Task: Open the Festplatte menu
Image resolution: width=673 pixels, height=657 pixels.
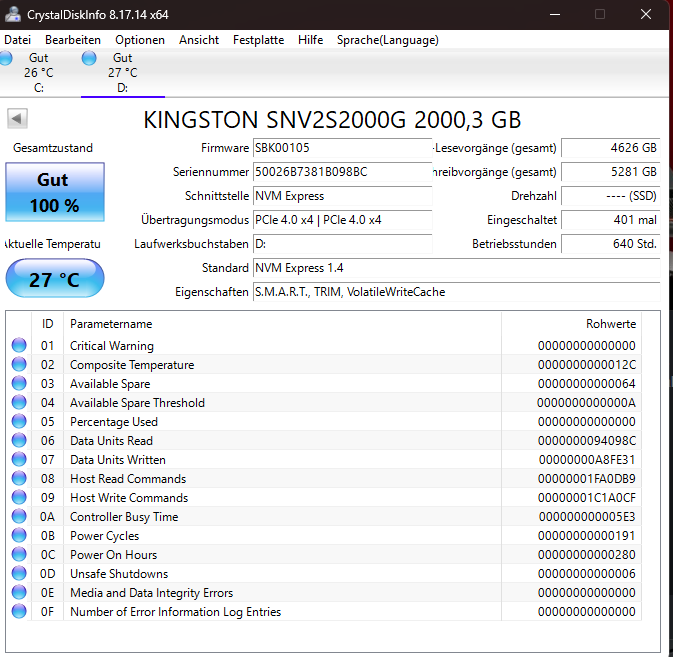Action: click(x=258, y=40)
